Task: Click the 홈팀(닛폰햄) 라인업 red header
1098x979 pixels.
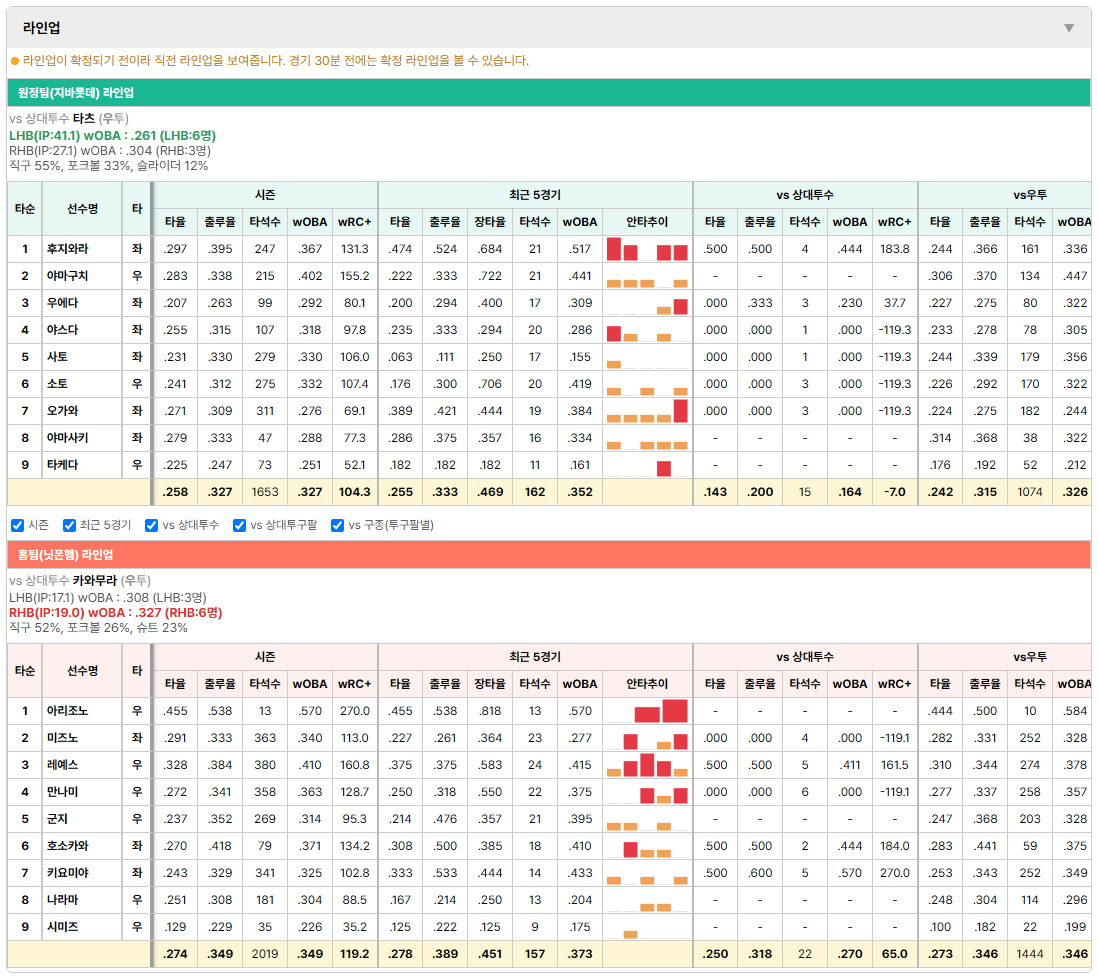Action: 549,555
